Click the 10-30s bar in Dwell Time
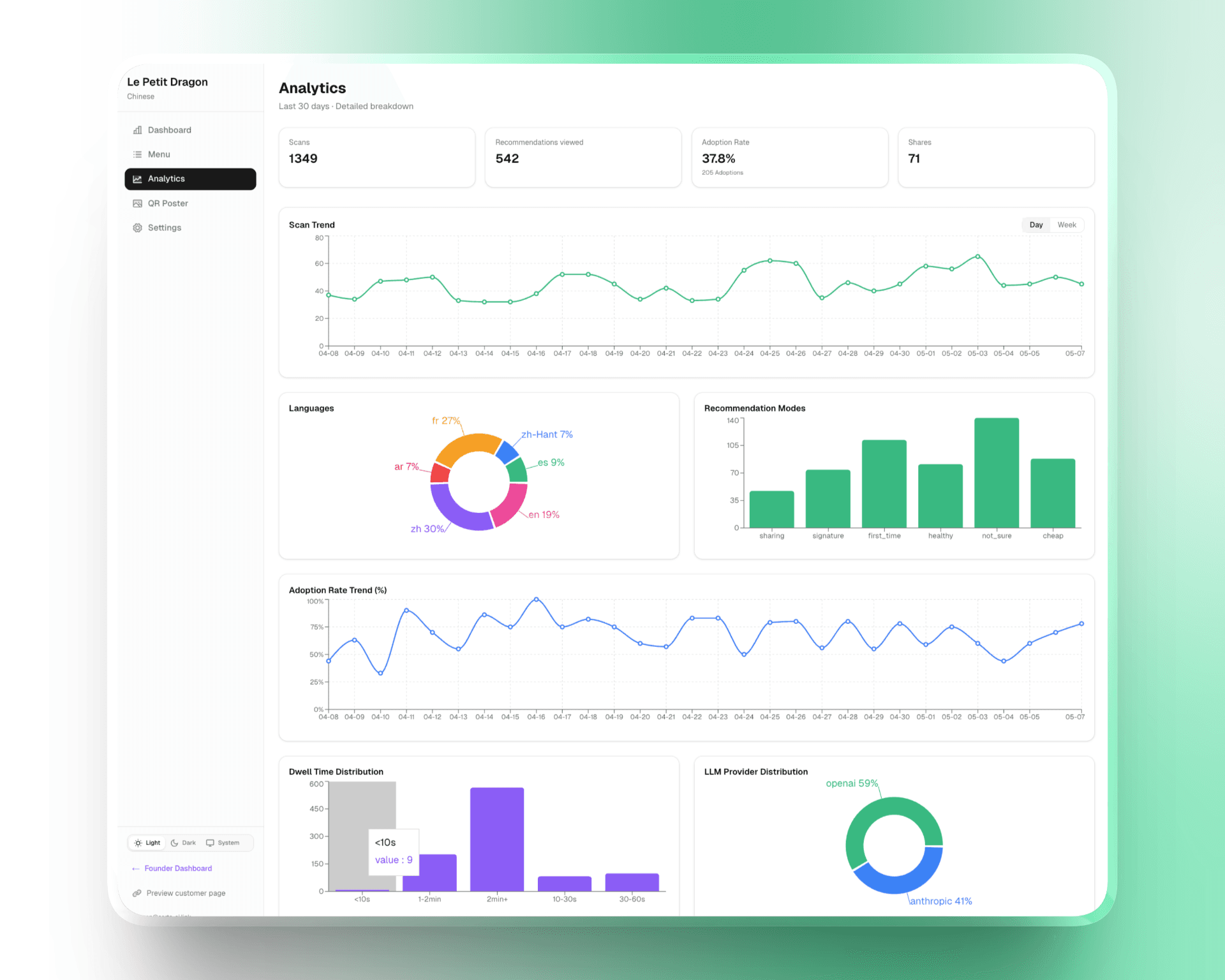 pos(565,884)
